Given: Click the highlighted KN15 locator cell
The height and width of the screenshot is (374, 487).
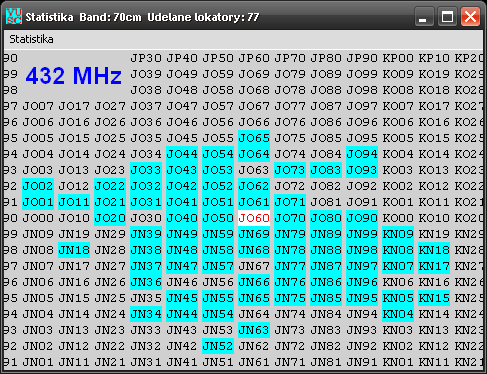Looking at the screenshot, I should point(434,298).
